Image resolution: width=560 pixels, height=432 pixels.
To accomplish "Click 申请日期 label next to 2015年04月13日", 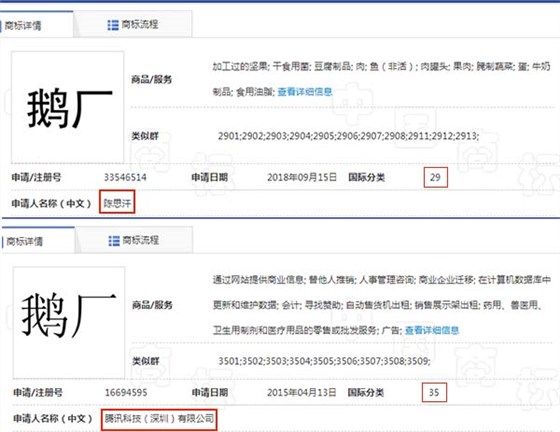I will pos(210,392).
